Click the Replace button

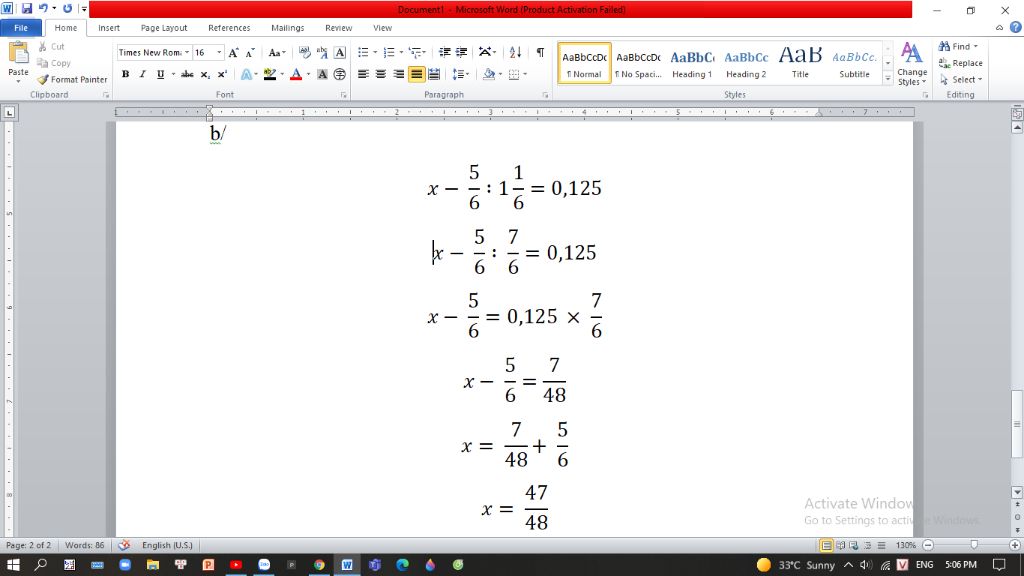[961, 63]
